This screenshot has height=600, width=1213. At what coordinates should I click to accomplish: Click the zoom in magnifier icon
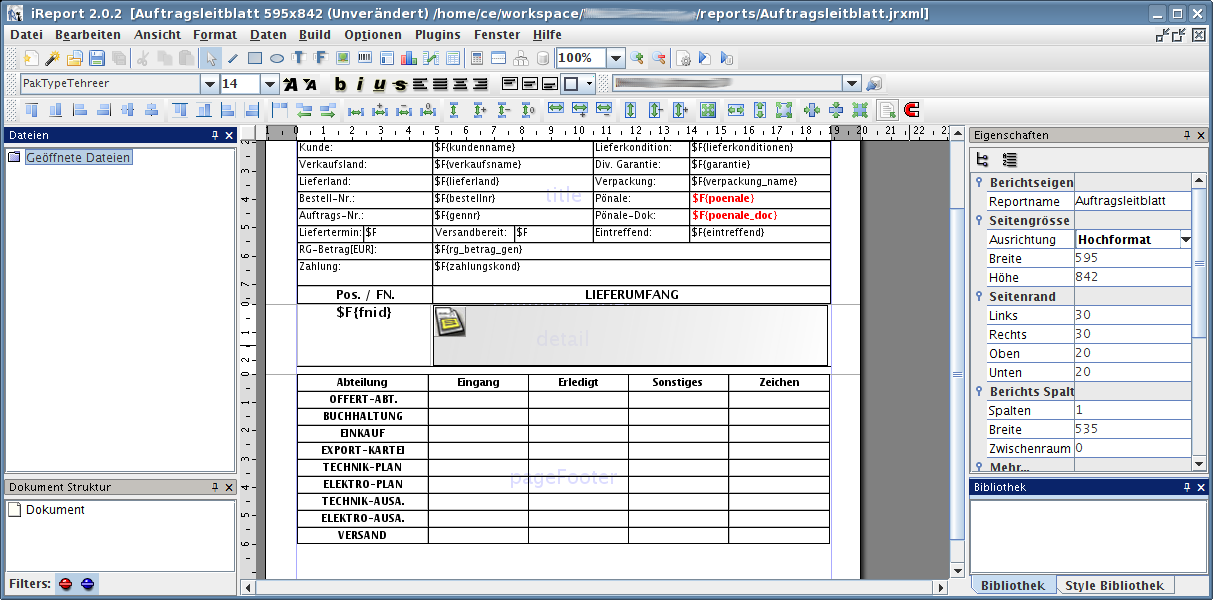coord(636,58)
